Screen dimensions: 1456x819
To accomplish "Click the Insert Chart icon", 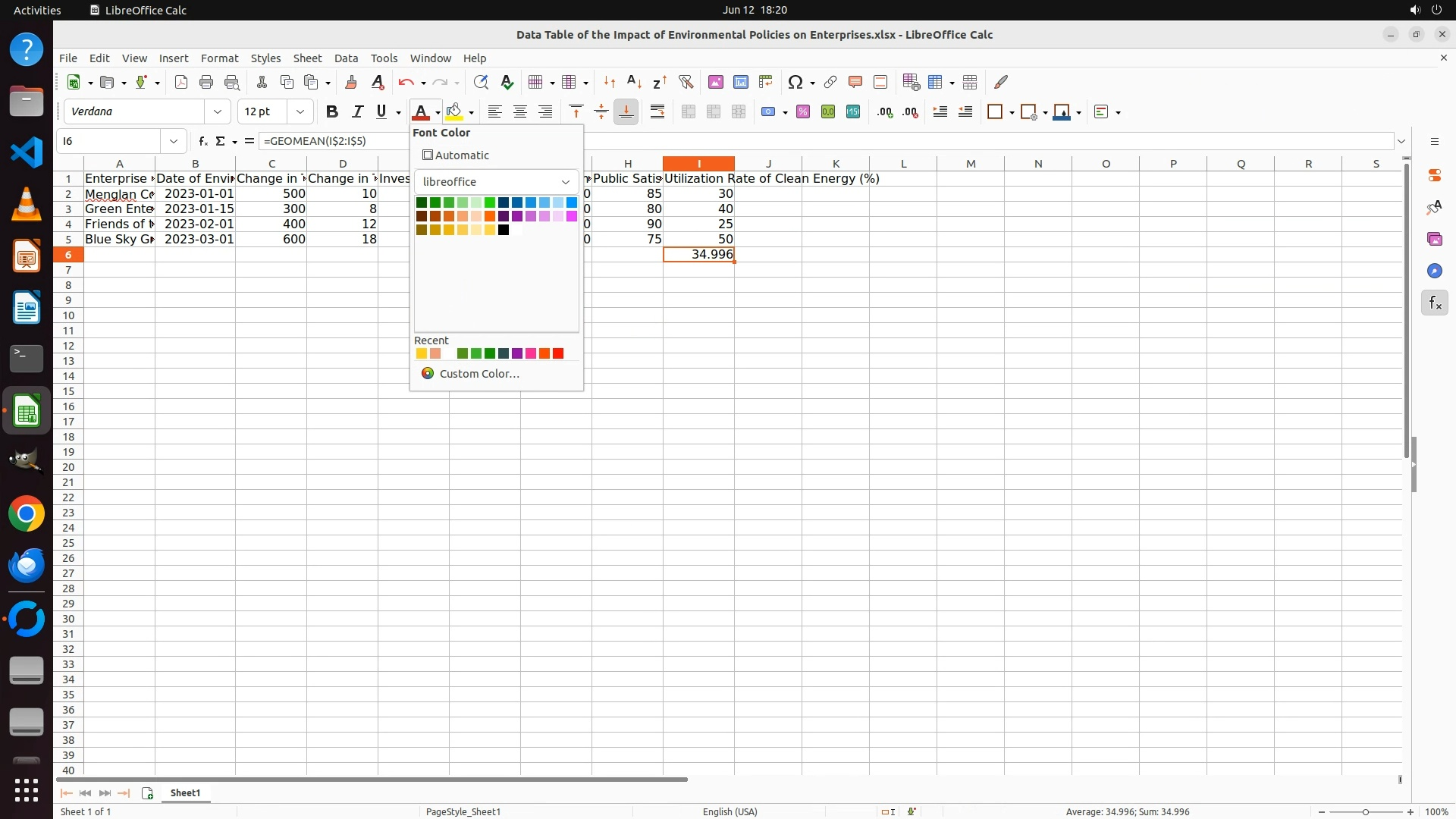I will (741, 82).
